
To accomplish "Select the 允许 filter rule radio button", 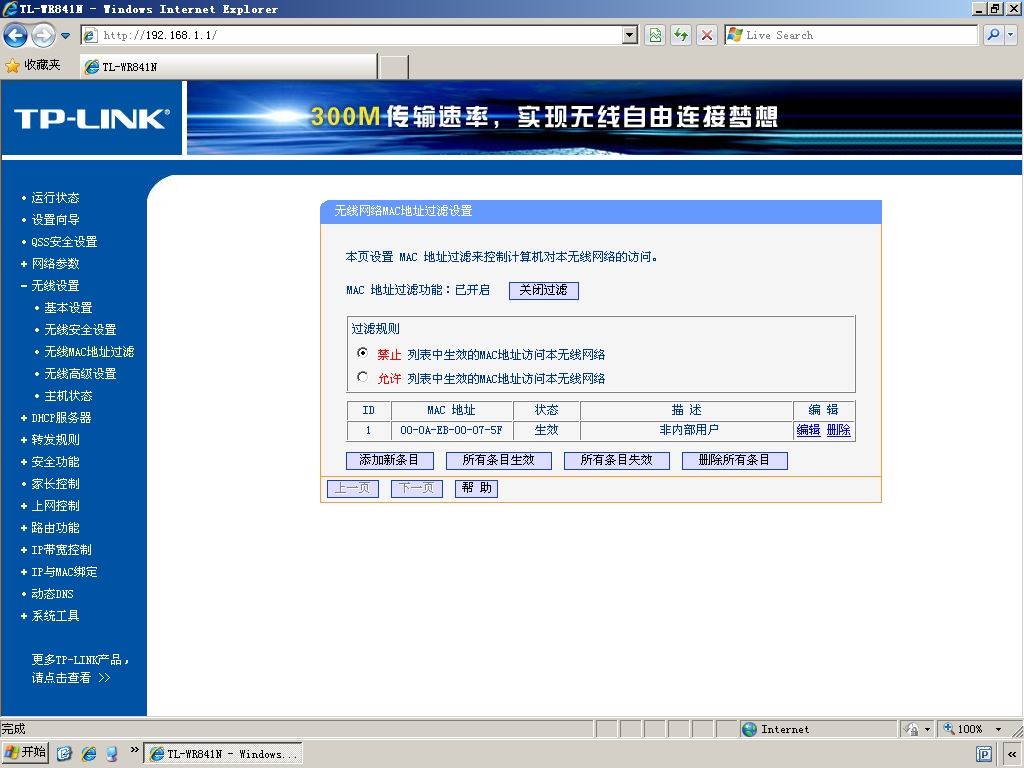I will pyautogui.click(x=362, y=377).
